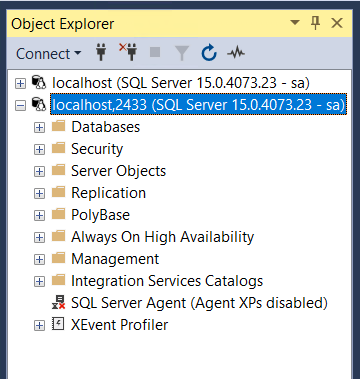The image size is (360, 379).
Task: Click the Filter funnel icon
Action: pos(182,53)
